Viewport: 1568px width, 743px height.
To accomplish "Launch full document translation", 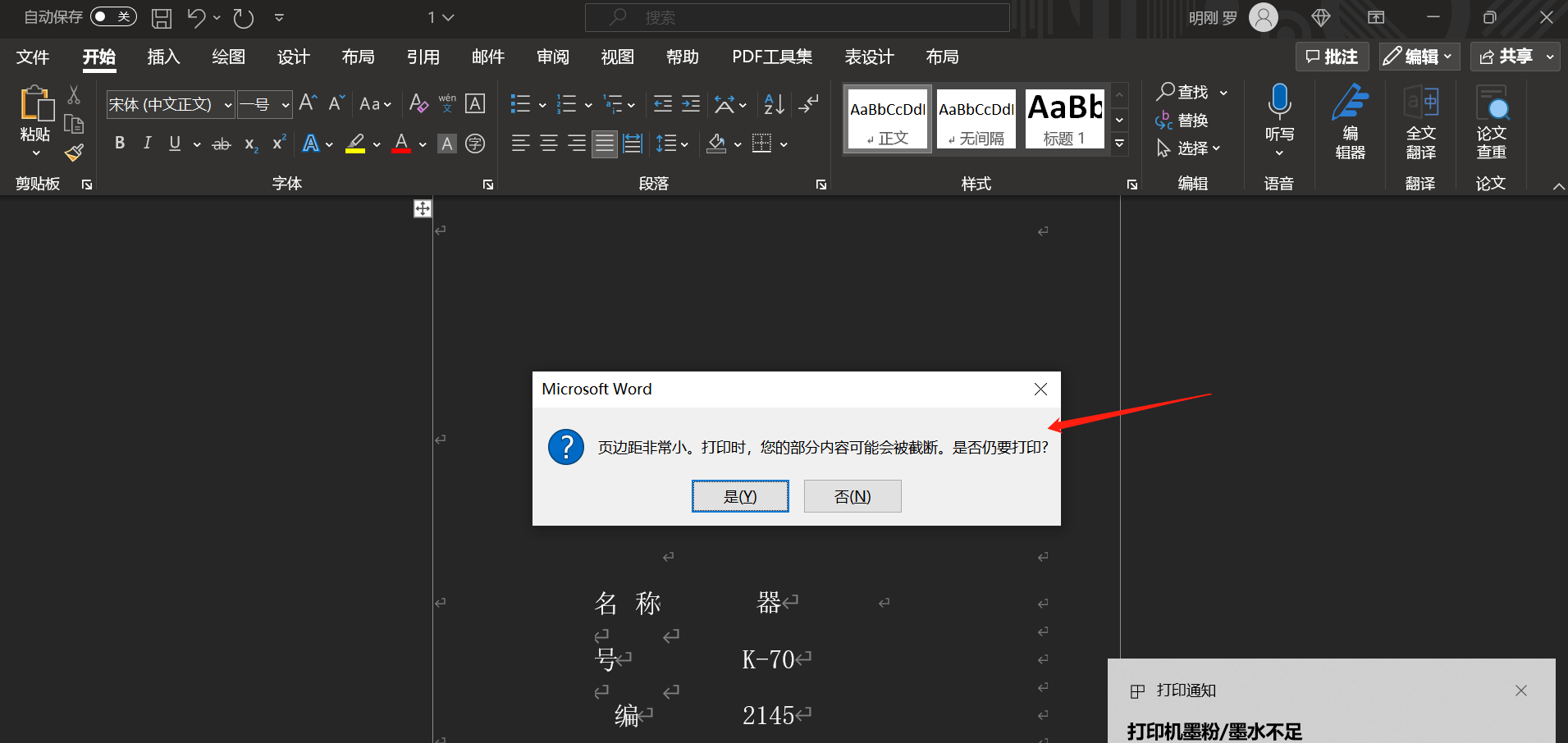I will click(1419, 123).
